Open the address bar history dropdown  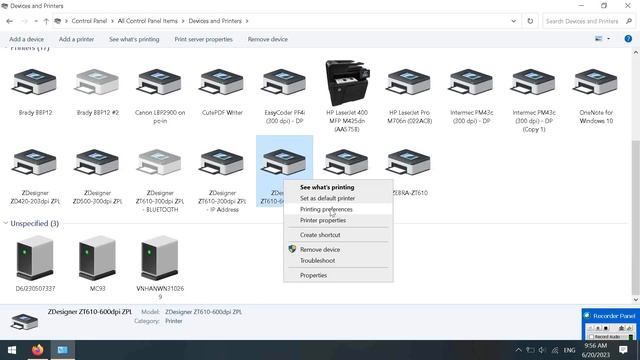coord(513,21)
